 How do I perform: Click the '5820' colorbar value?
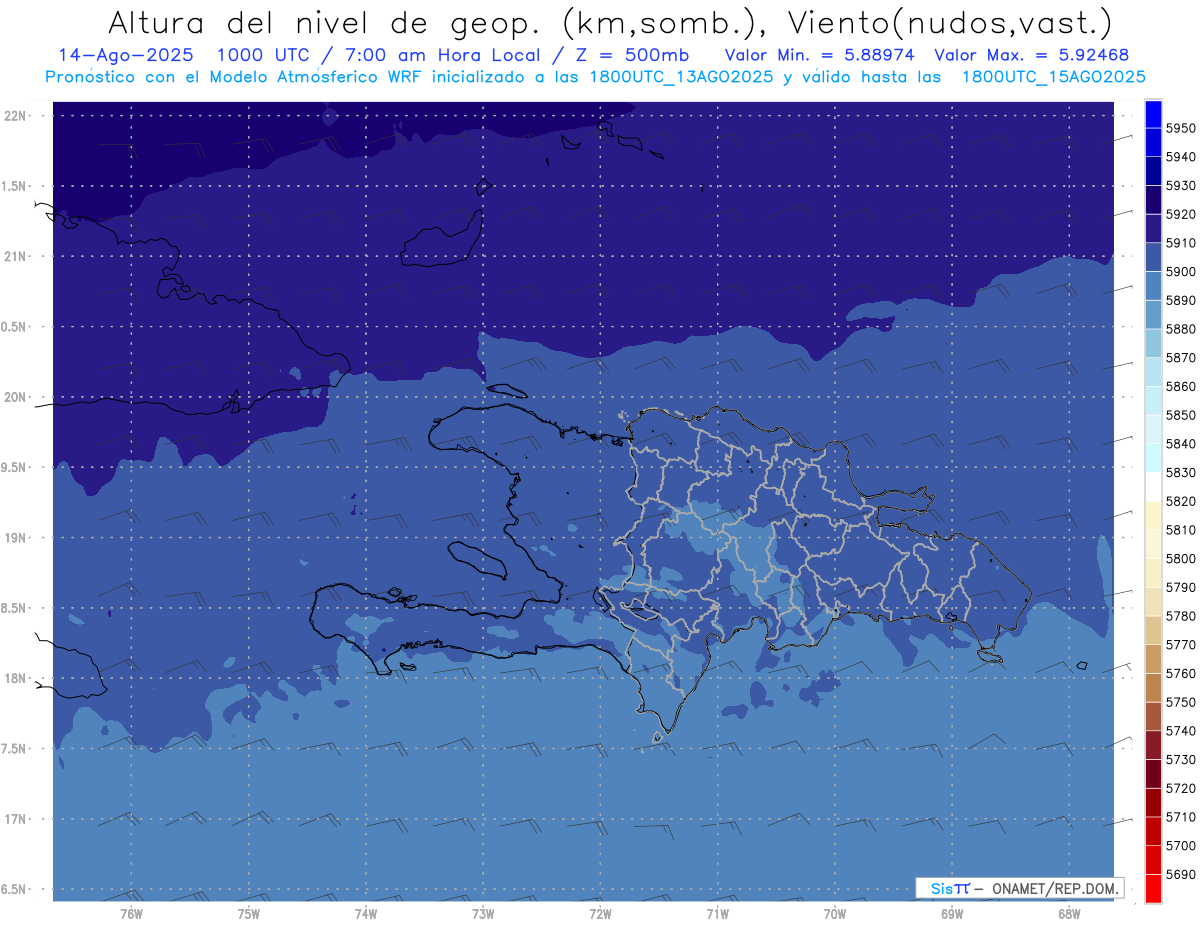[1180, 501]
